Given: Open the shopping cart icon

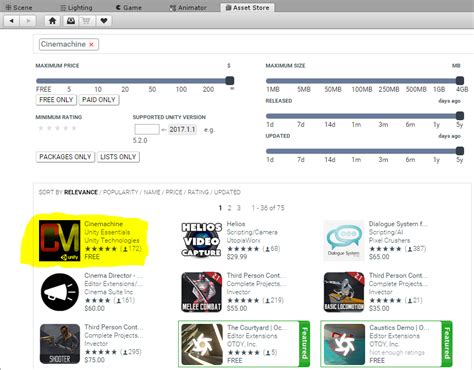Looking at the screenshot, I should click(x=86, y=21).
